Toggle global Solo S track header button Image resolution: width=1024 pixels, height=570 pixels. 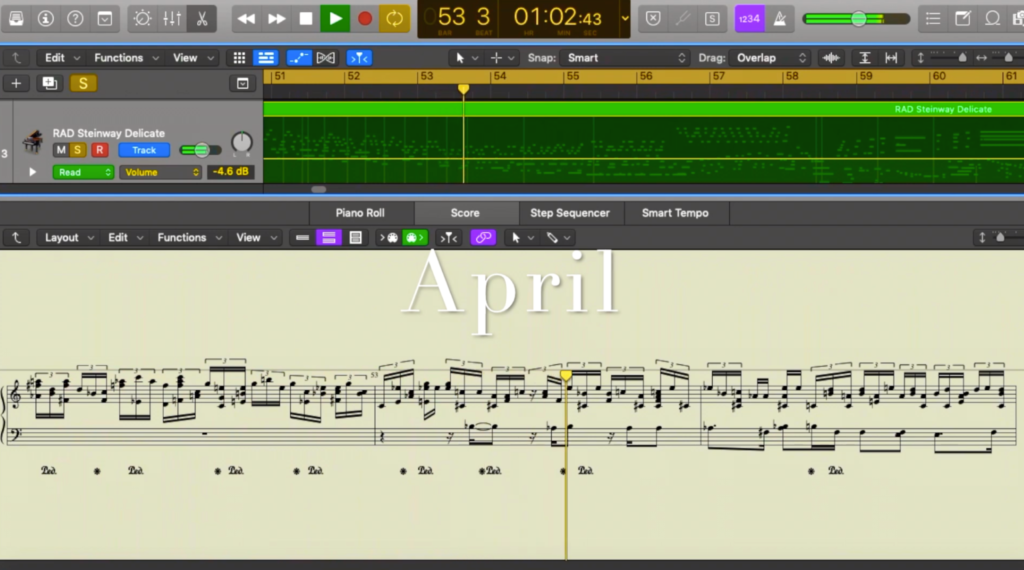click(x=83, y=83)
